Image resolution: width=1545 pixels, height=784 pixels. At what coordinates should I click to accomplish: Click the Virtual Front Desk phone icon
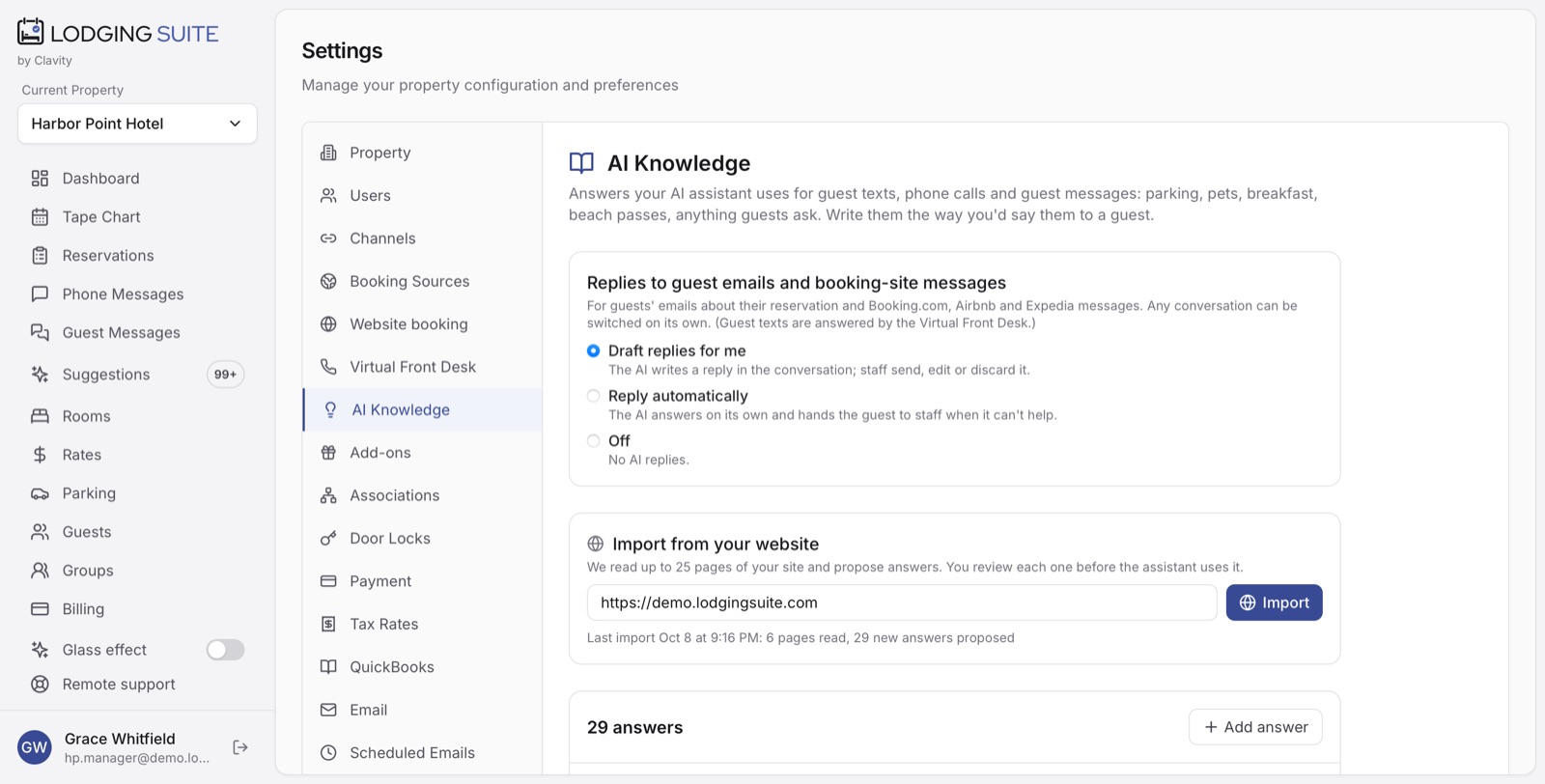328,367
